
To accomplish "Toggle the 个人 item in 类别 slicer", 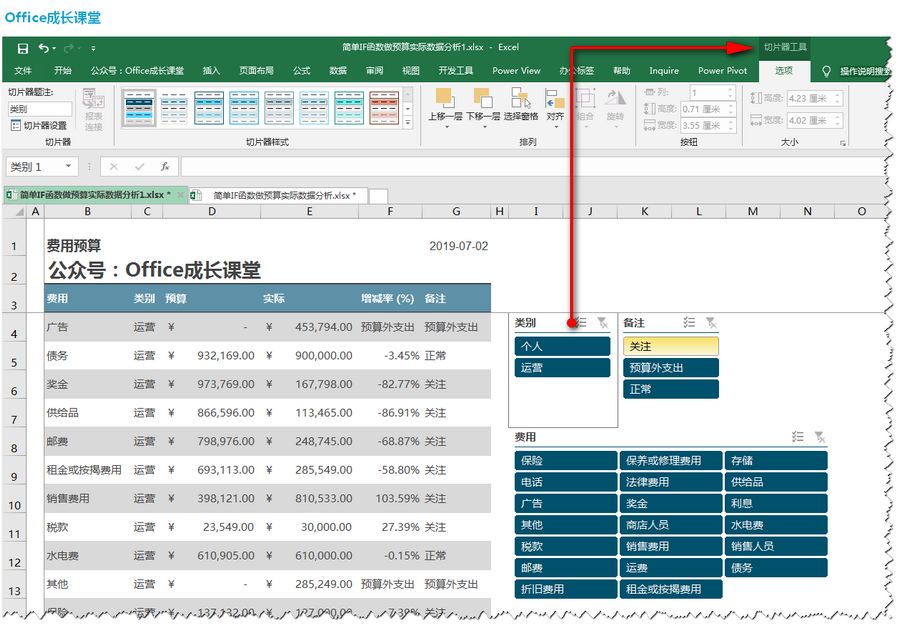I will [x=562, y=346].
